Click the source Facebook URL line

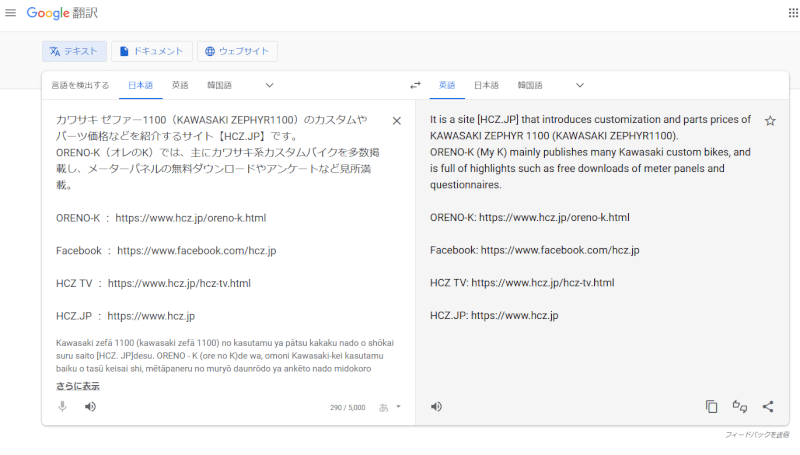[166, 250]
